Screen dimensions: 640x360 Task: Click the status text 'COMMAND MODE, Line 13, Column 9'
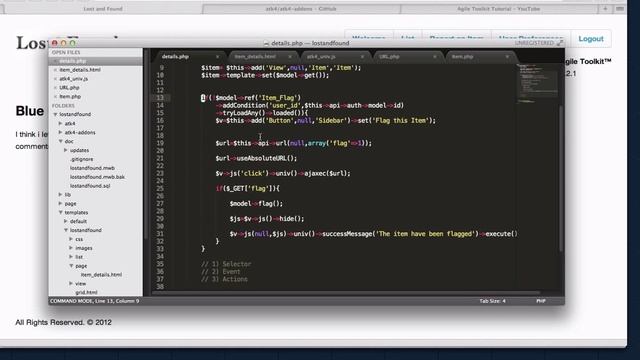(x=94, y=301)
